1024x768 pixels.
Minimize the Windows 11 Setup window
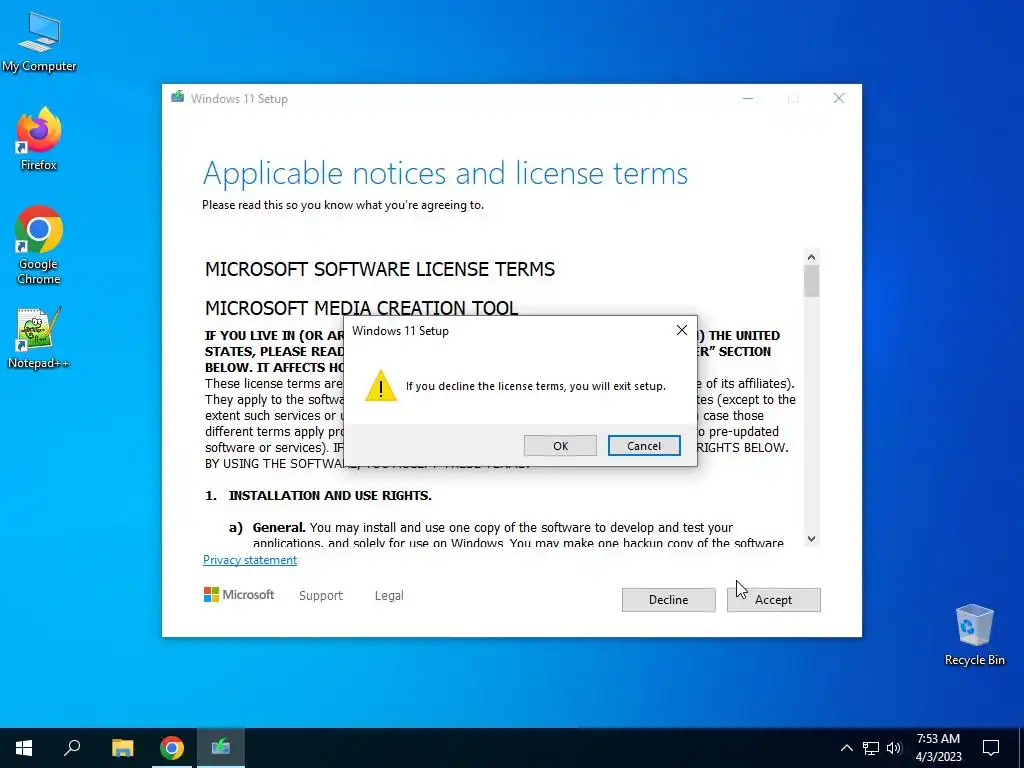[x=748, y=99]
